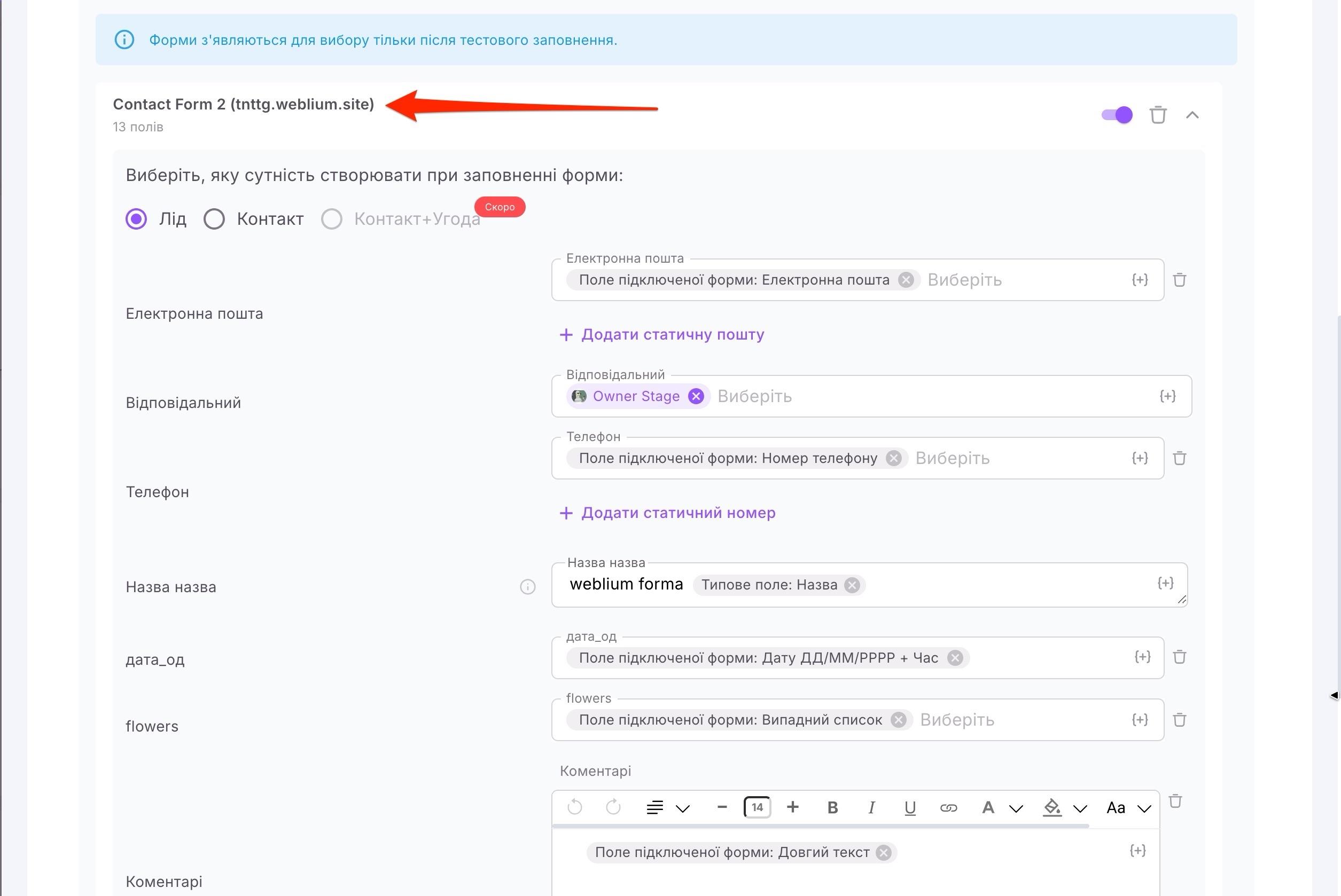Remove Номер телефону form field chip

[893, 458]
